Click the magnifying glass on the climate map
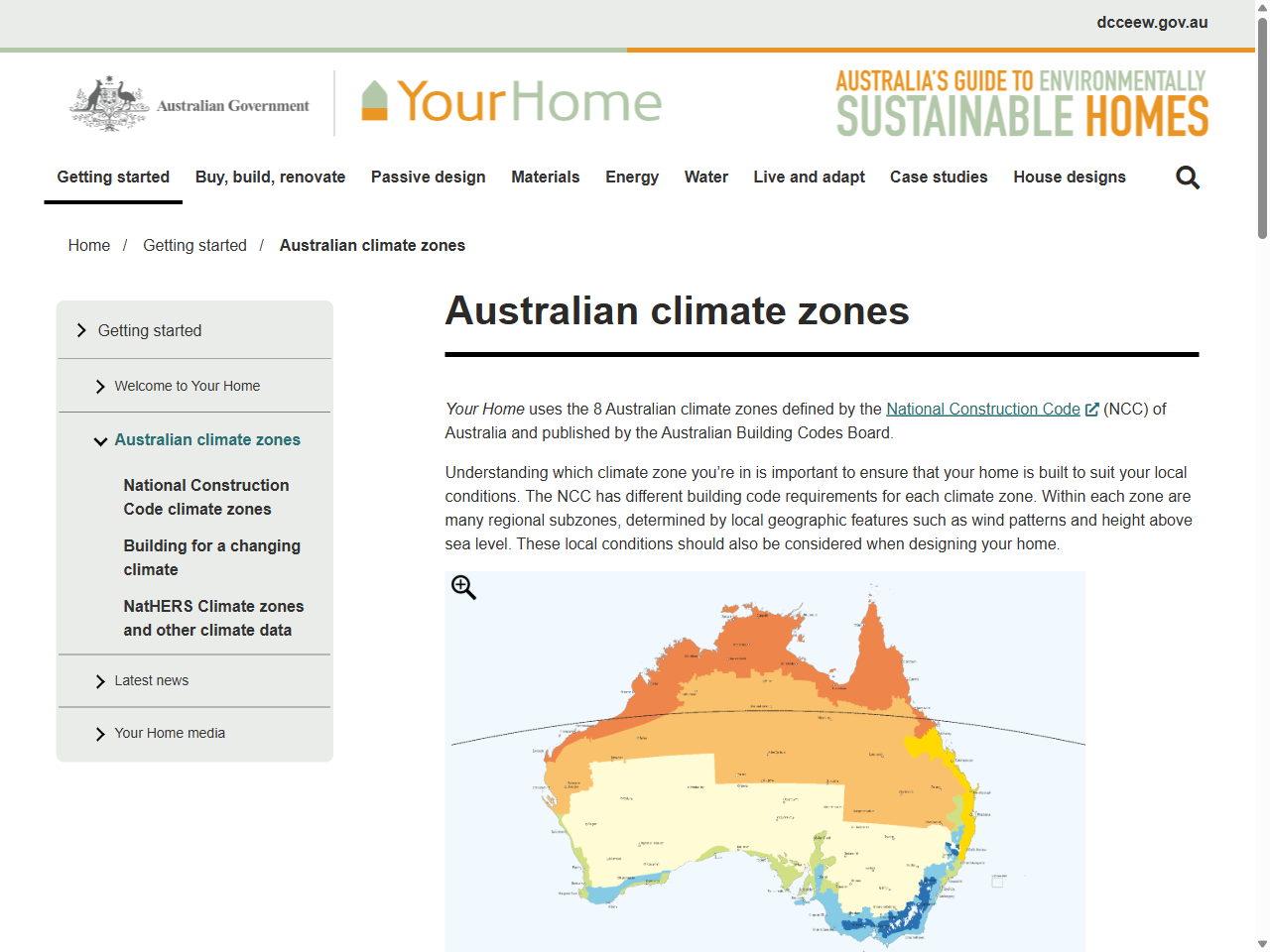 point(462,587)
